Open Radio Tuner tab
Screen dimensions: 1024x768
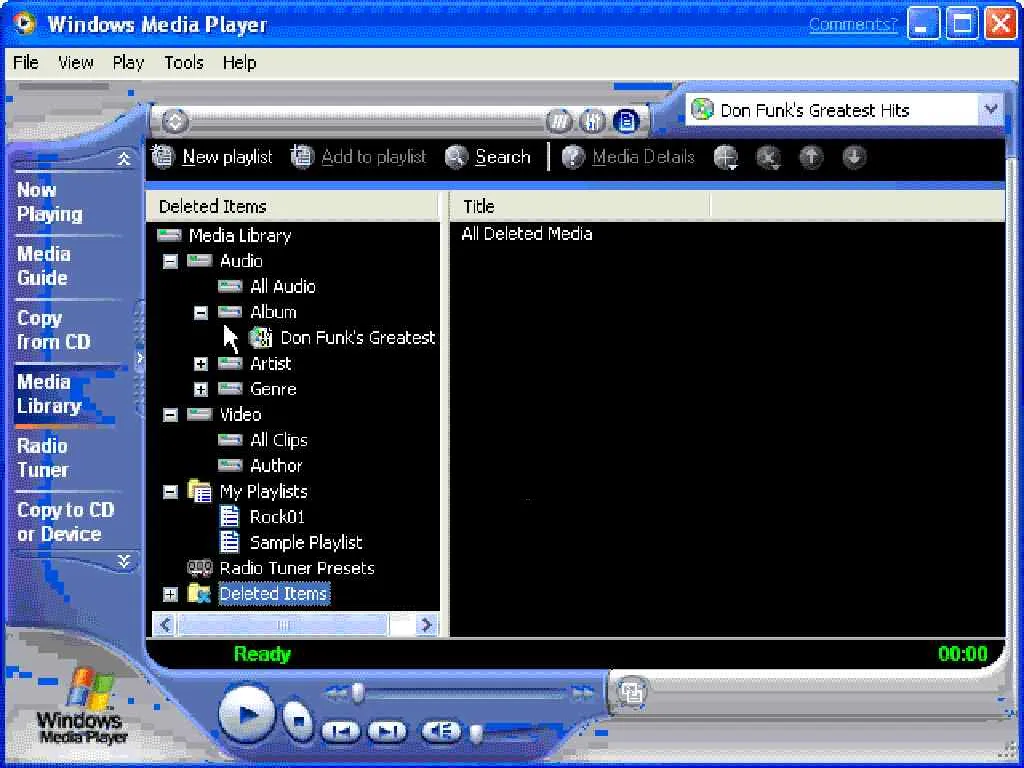42,458
